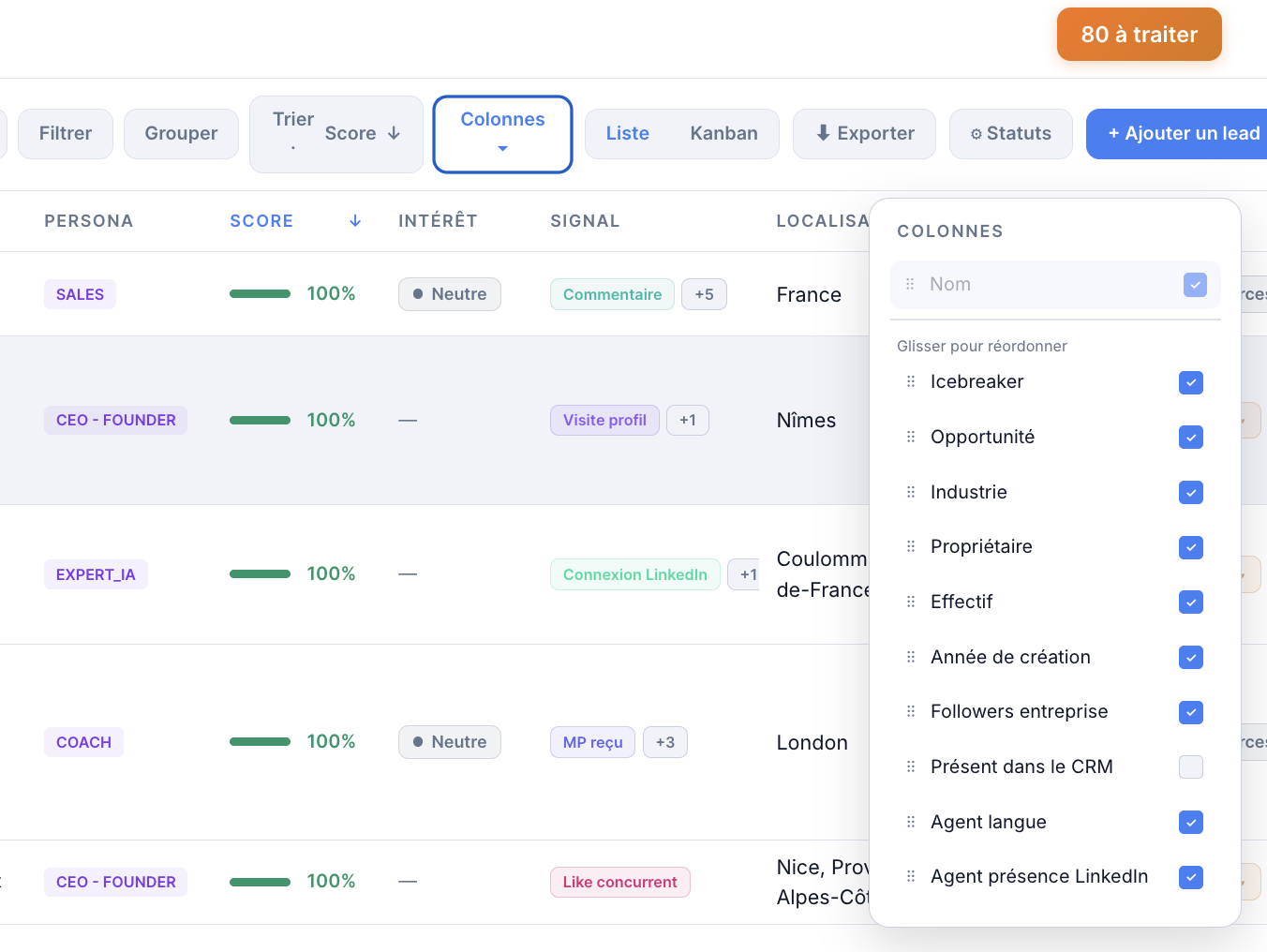Image resolution: width=1267 pixels, height=952 pixels.
Task: Expand the +5 signals badge for SALES row
Action: tap(704, 294)
